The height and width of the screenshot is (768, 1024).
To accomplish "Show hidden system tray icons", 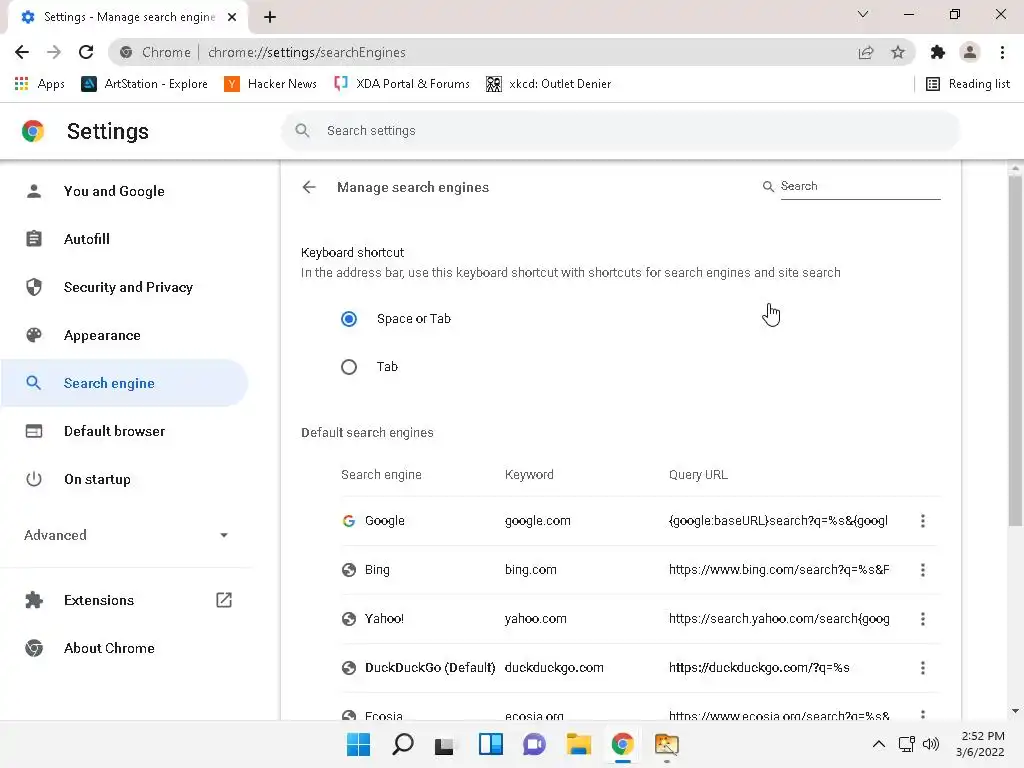I will [879, 744].
